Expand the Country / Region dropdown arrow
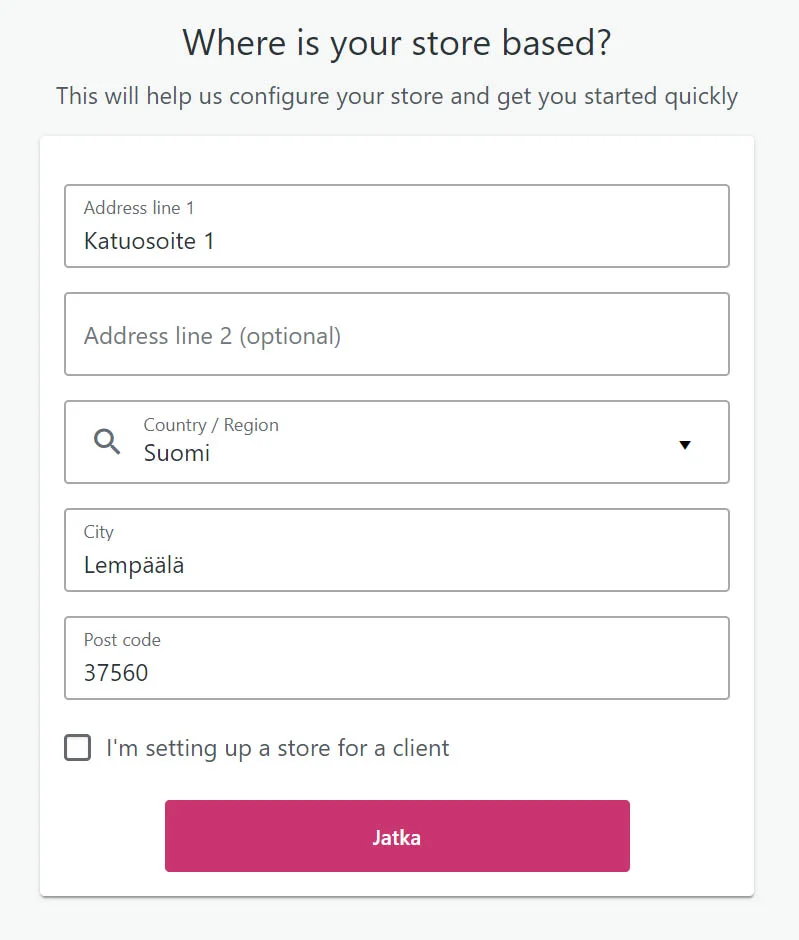Screen dimensions: 799x940 click(x=685, y=445)
